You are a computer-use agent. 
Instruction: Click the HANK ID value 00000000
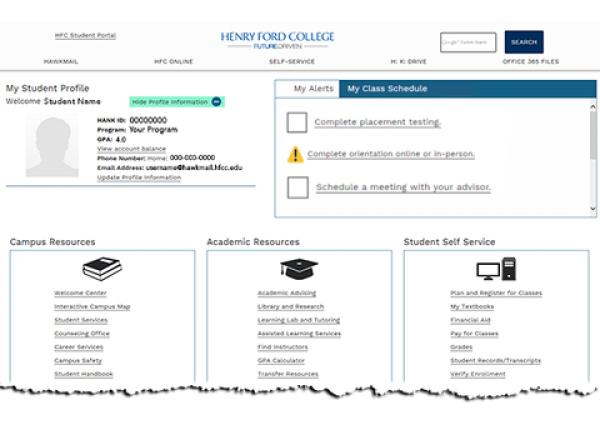[148, 120]
